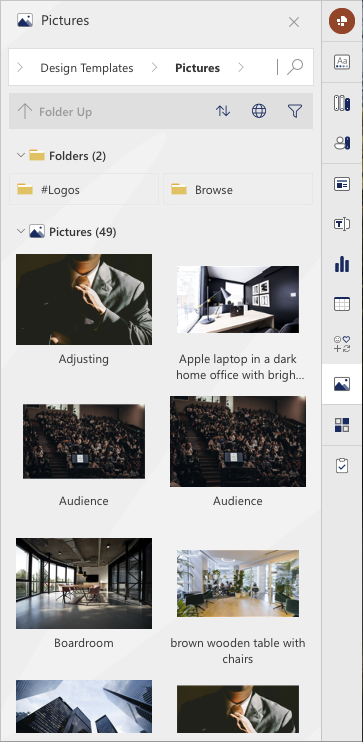Click the first breadcrumb chevron before Design Templates

pos(20,68)
